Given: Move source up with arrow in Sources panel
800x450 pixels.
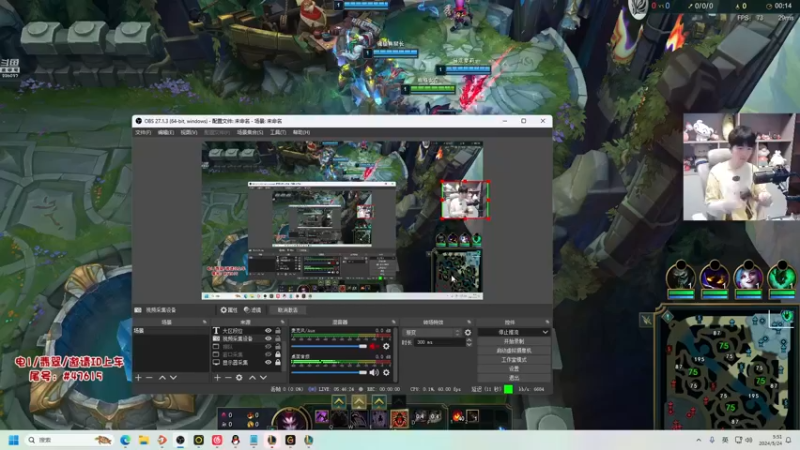Looking at the screenshot, I should click(x=252, y=378).
